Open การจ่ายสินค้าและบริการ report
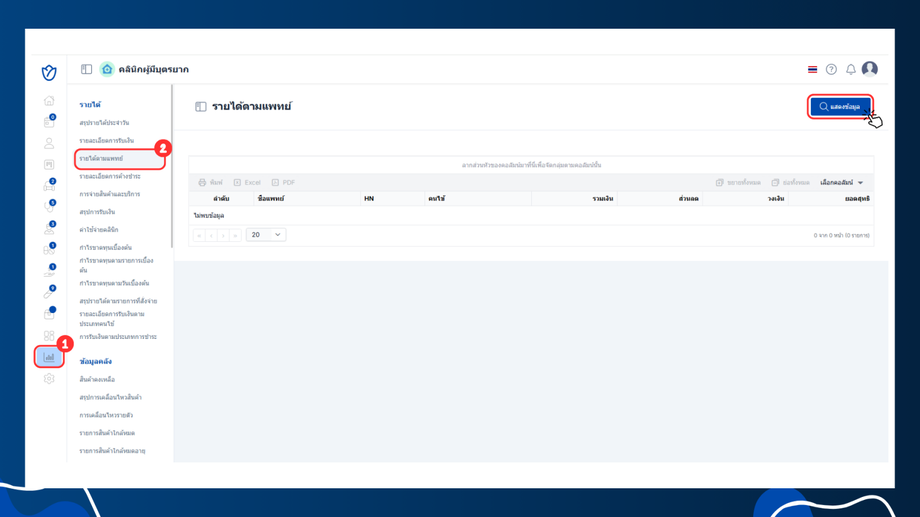The width and height of the screenshot is (920, 517). 110,194
